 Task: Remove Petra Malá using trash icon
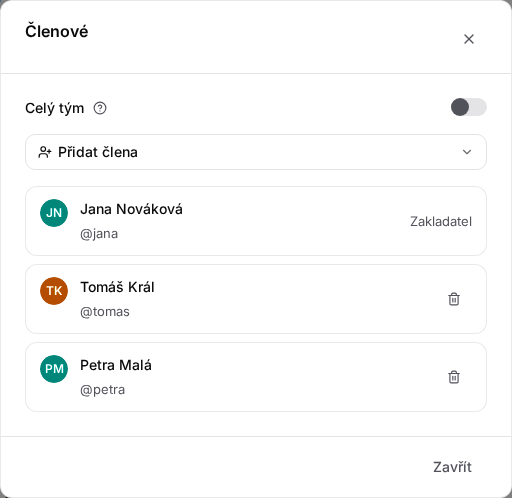click(454, 377)
